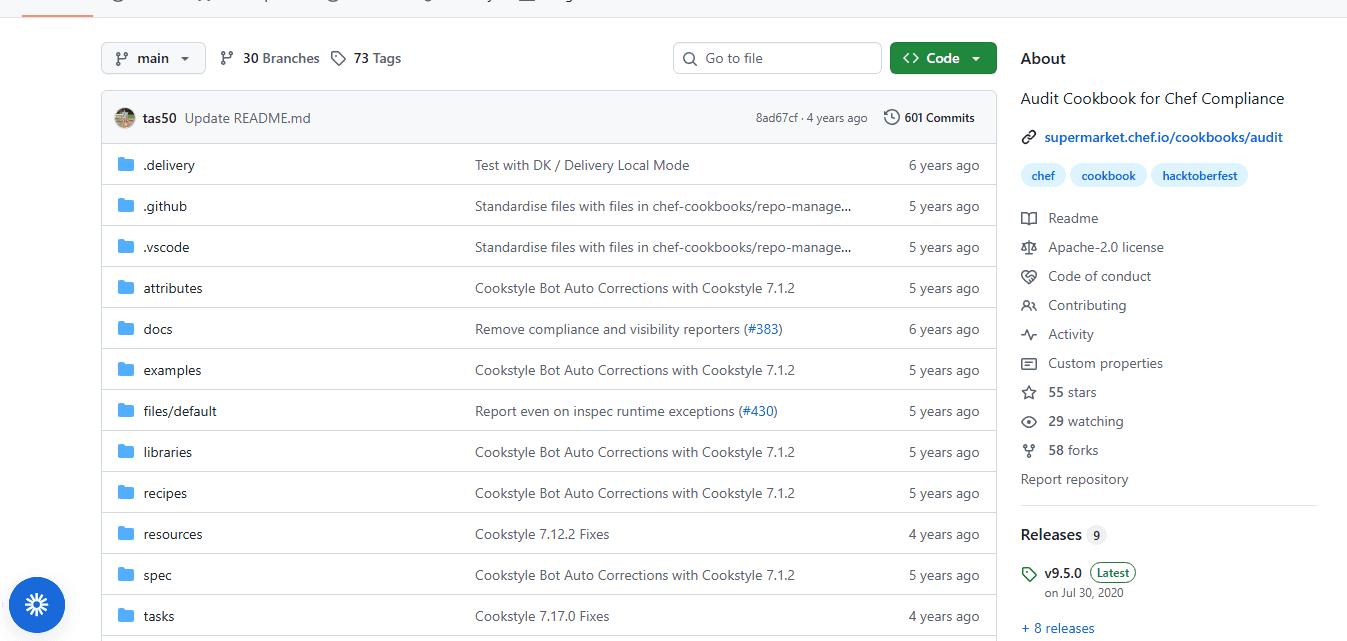The width and height of the screenshot is (1347, 641).
Task: Open the resources folder
Action: pos(173,534)
